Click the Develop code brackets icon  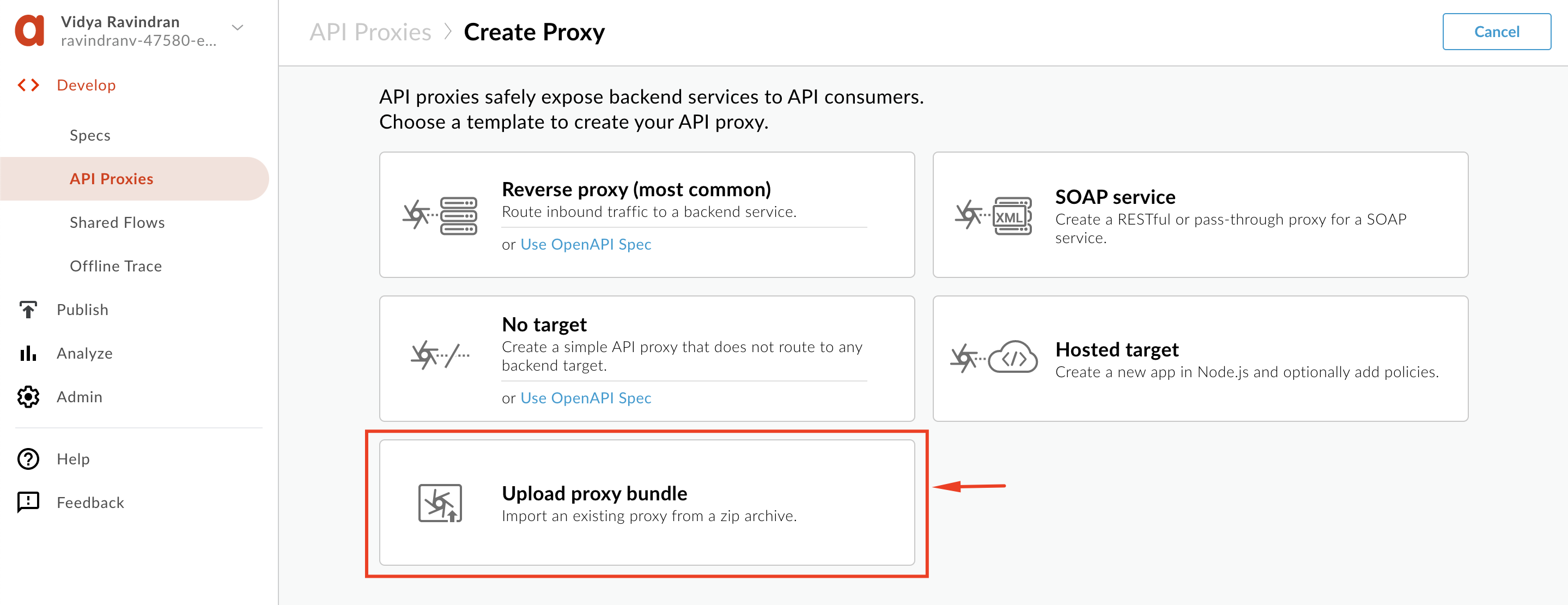(28, 85)
